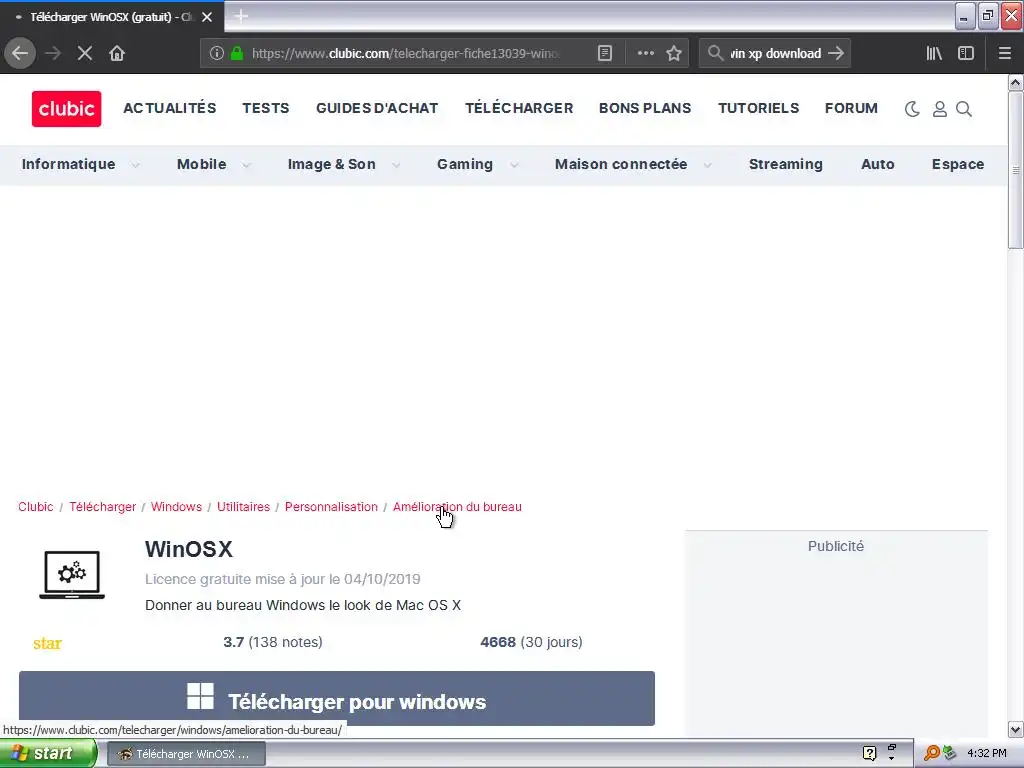Viewport: 1024px width, 768px height.
Task: Click the magnifier icon in the search box
Action: coord(715,53)
